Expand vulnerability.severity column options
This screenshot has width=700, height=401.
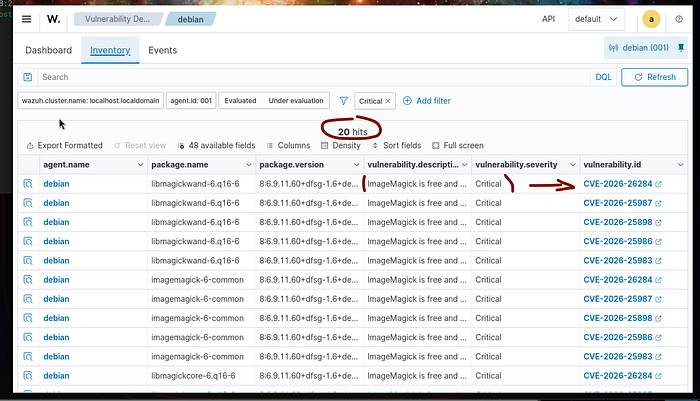click(x=573, y=165)
